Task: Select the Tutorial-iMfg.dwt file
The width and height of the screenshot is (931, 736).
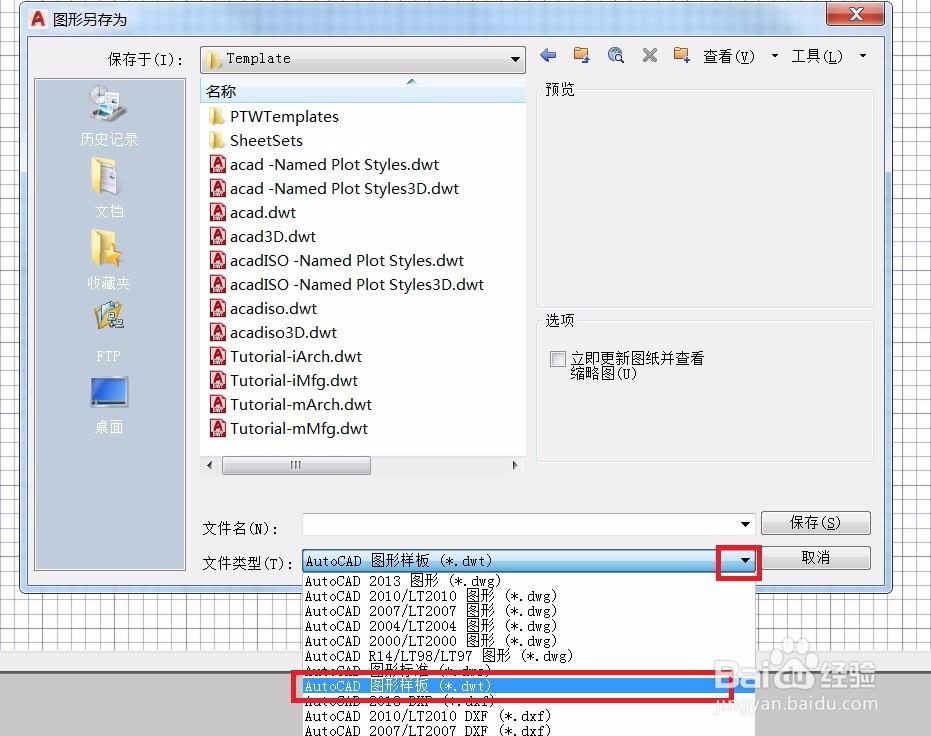Action: (x=284, y=380)
